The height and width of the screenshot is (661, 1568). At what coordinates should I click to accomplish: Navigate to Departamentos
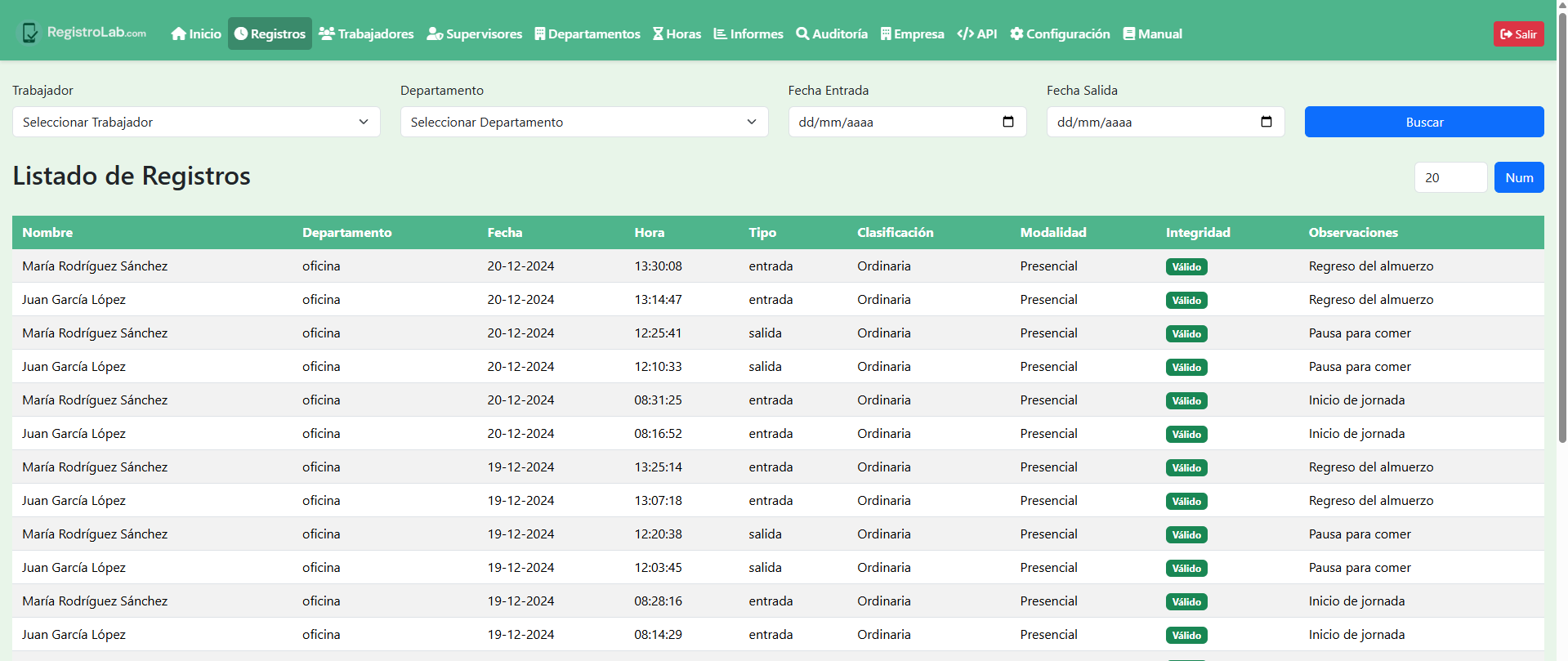587,33
